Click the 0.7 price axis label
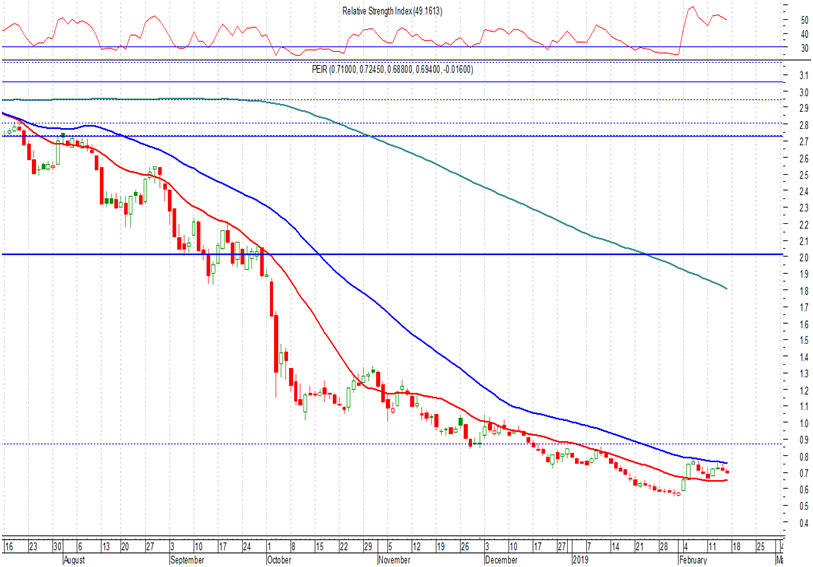The width and height of the screenshot is (813, 567). [804, 473]
